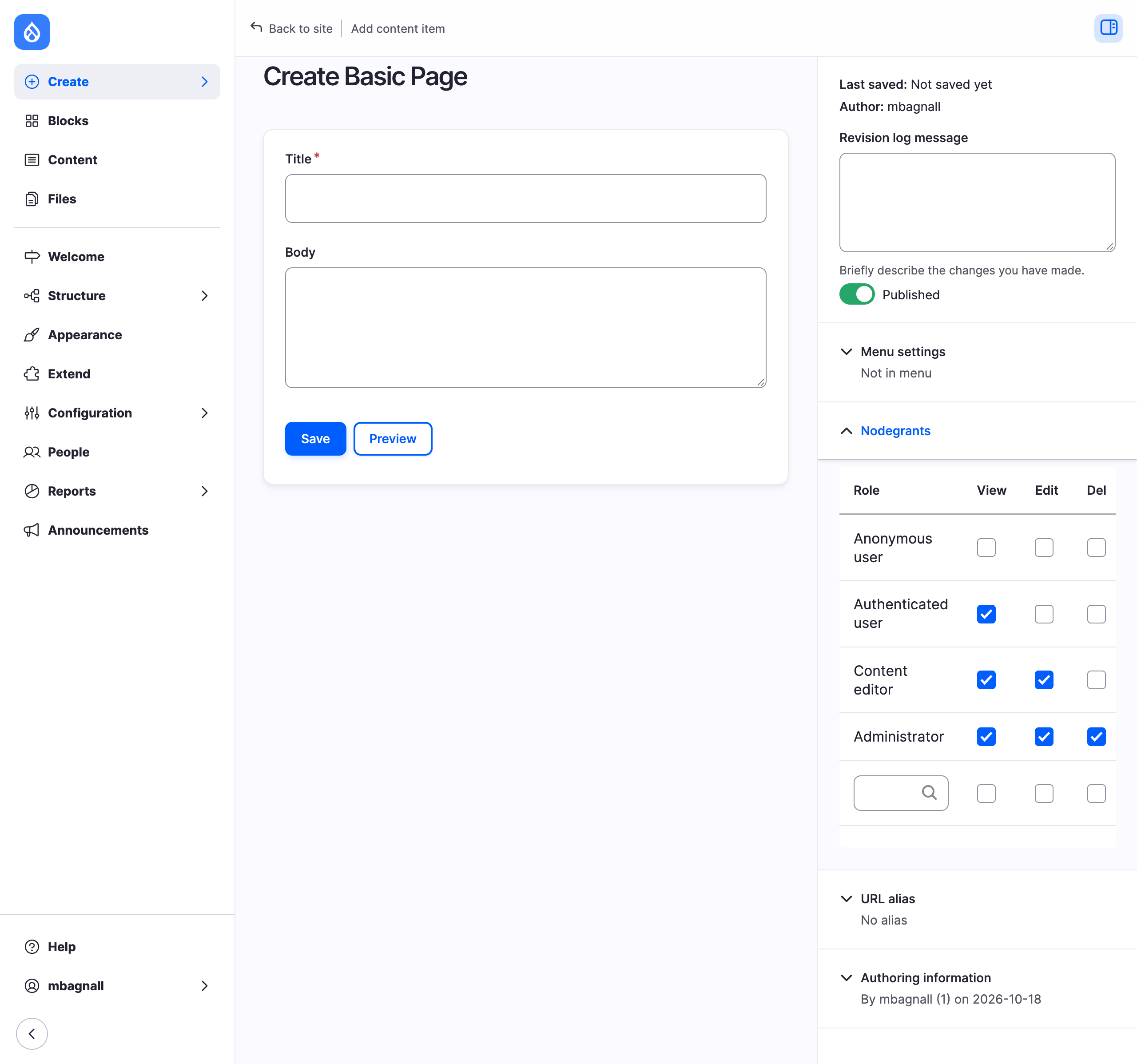Open the Announcements link
Image resolution: width=1137 pixels, height=1064 pixels.
point(117,530)
